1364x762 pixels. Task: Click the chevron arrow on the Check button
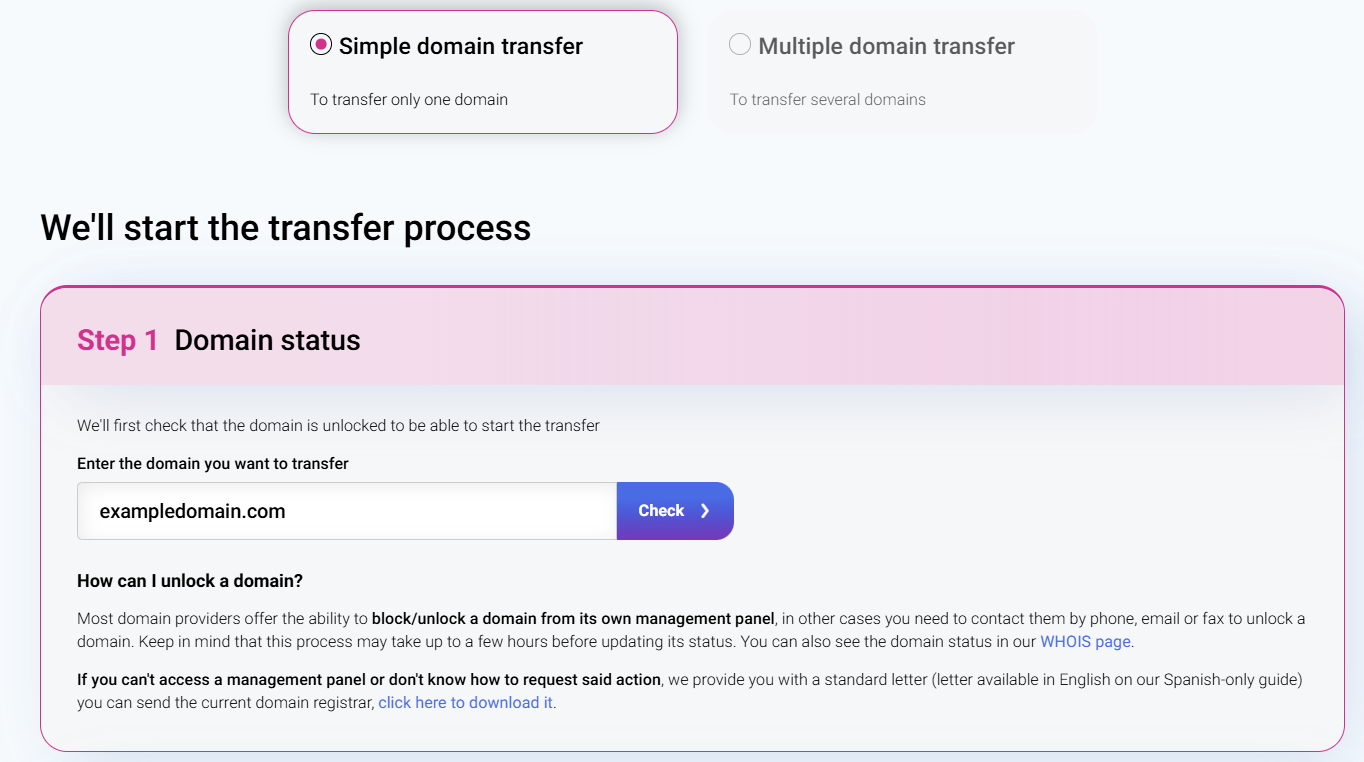point(705,511)
